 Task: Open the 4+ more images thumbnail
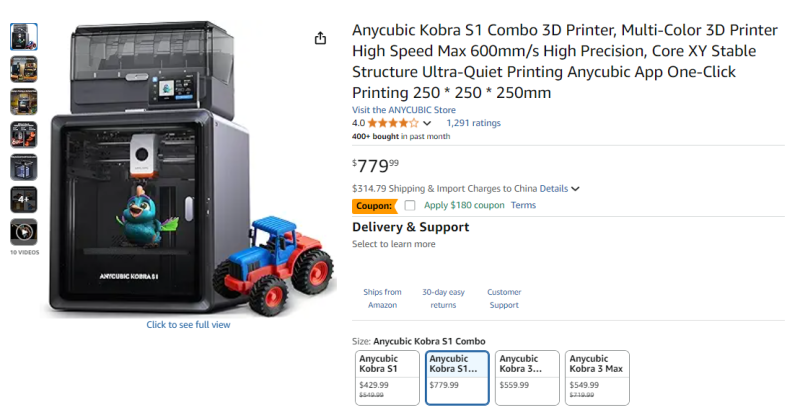click(x=24, y=199)
